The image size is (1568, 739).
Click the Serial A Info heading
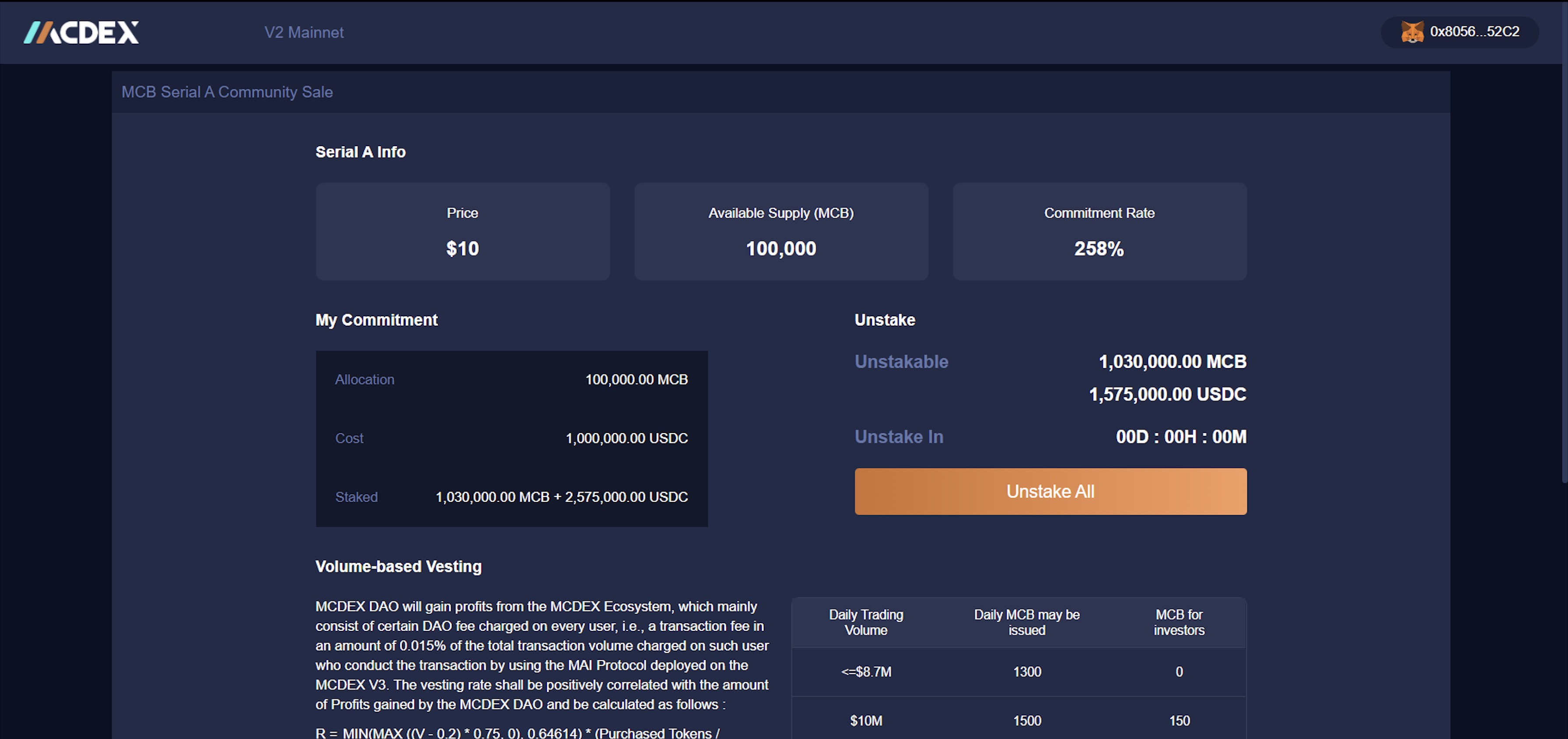[x=360, y=152]
